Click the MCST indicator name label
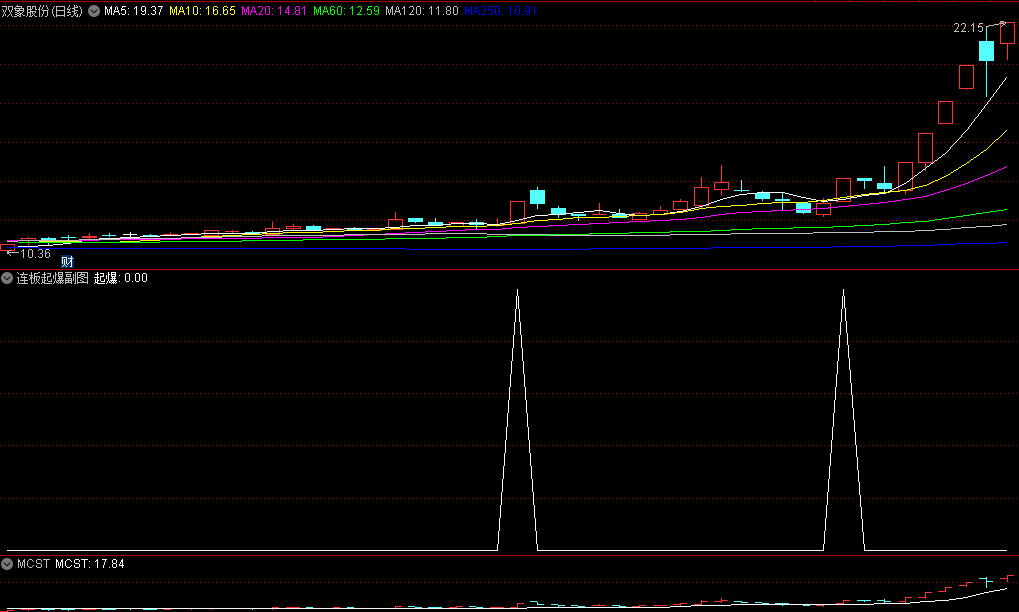The width and height of the screenshot is (1019, 612). point(33,564)
